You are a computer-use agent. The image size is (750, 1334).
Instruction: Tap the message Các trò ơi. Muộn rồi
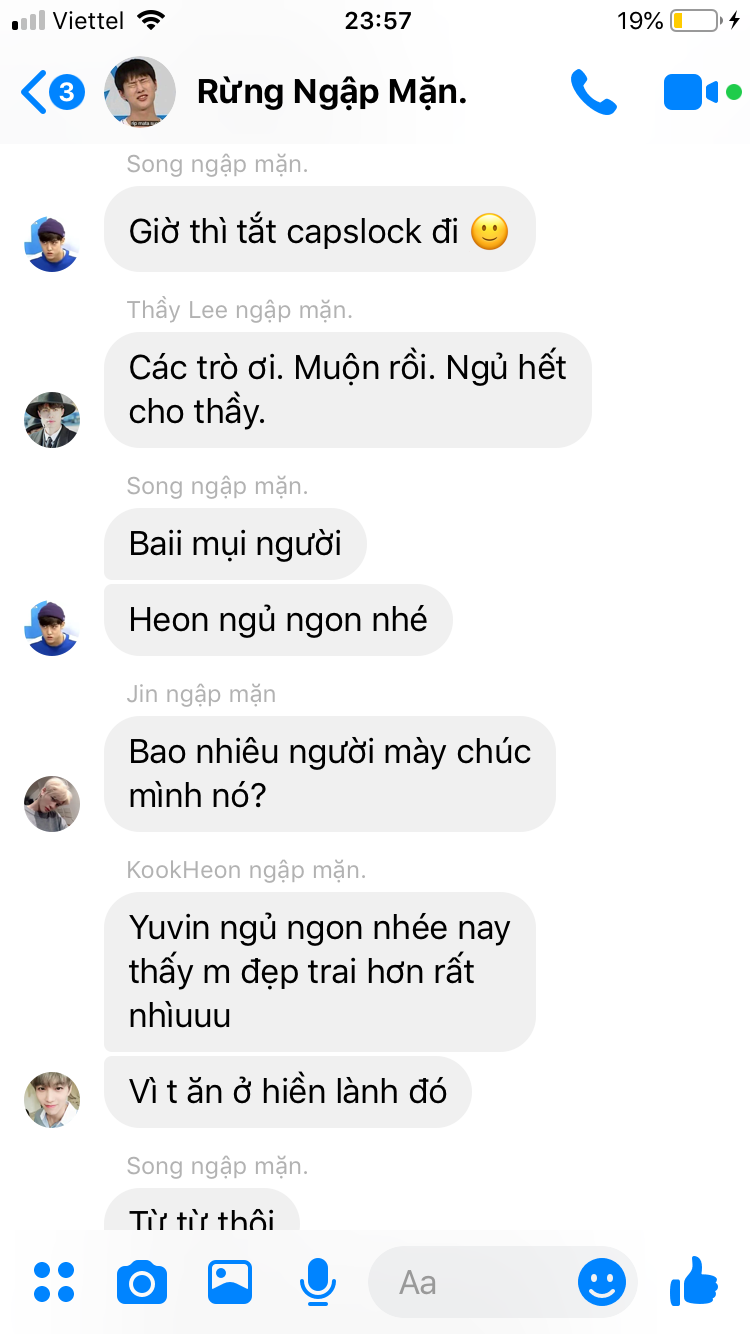click(347, 390)
